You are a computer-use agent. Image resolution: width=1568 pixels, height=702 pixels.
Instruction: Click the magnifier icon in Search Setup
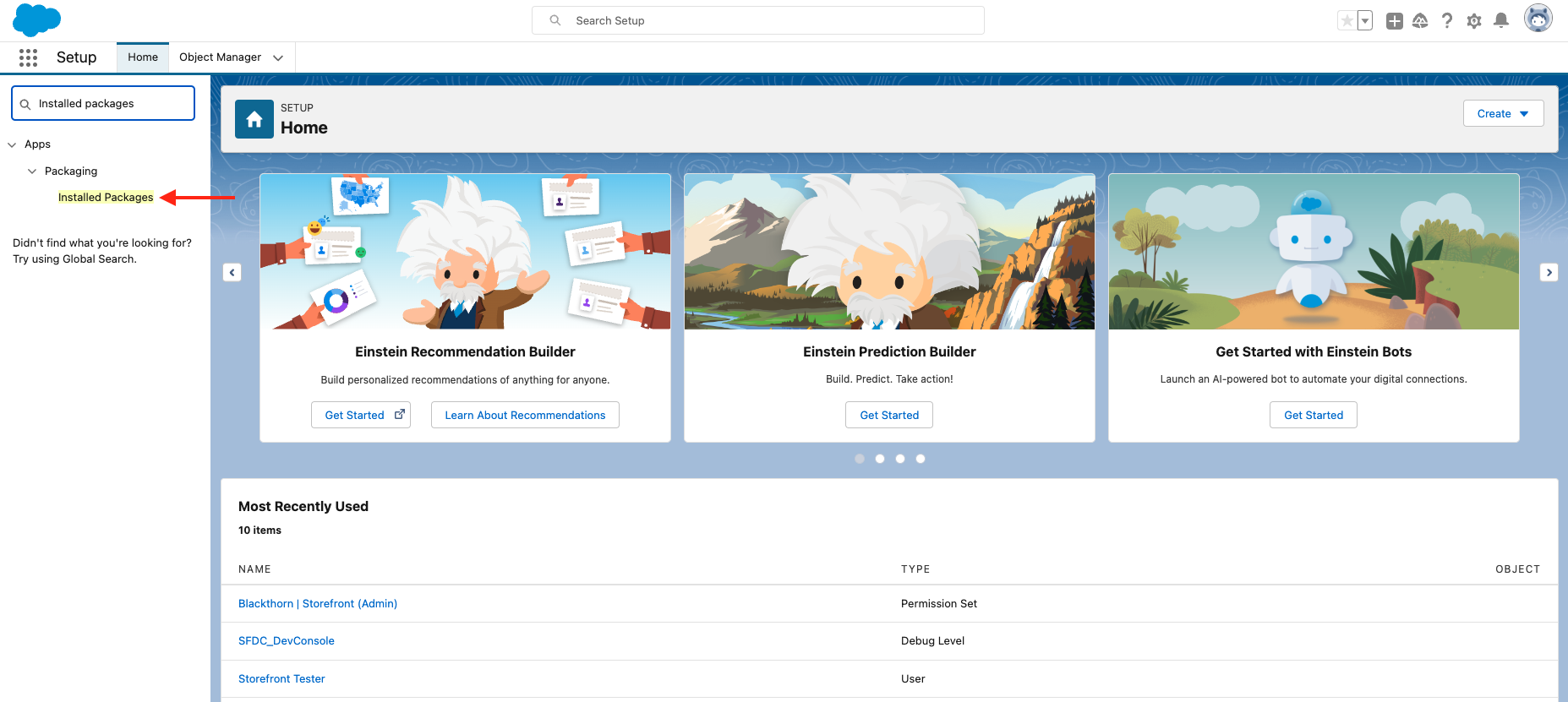tap(555, 20)
